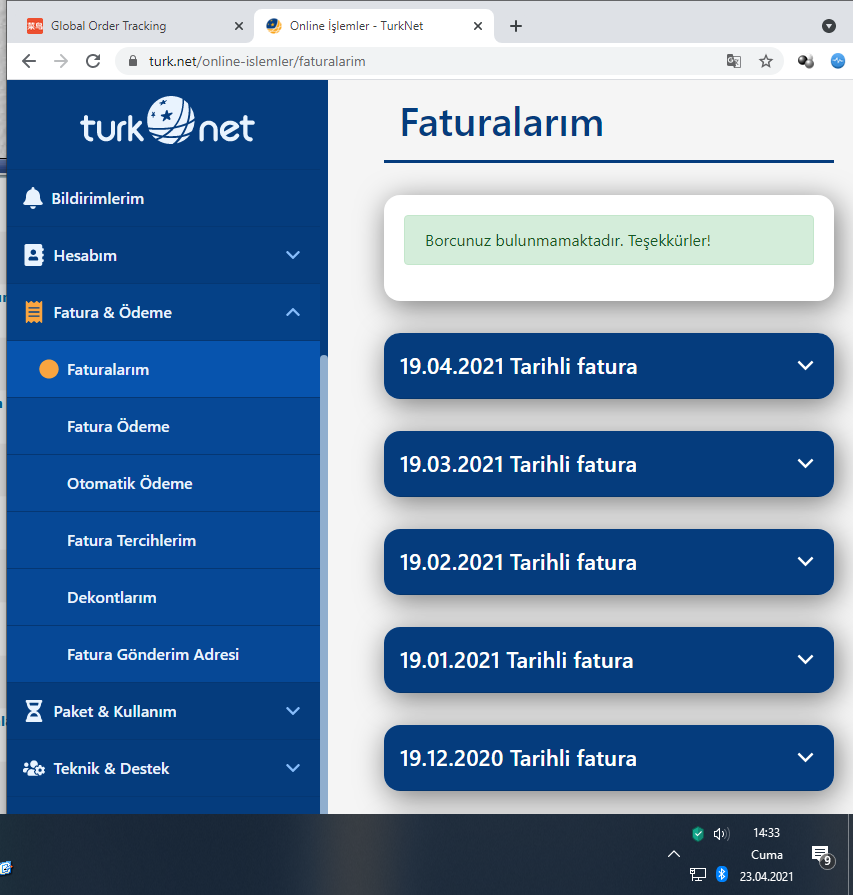
Task: Open Fatura Ödeme submenu item
Action: tap(163, 426)
